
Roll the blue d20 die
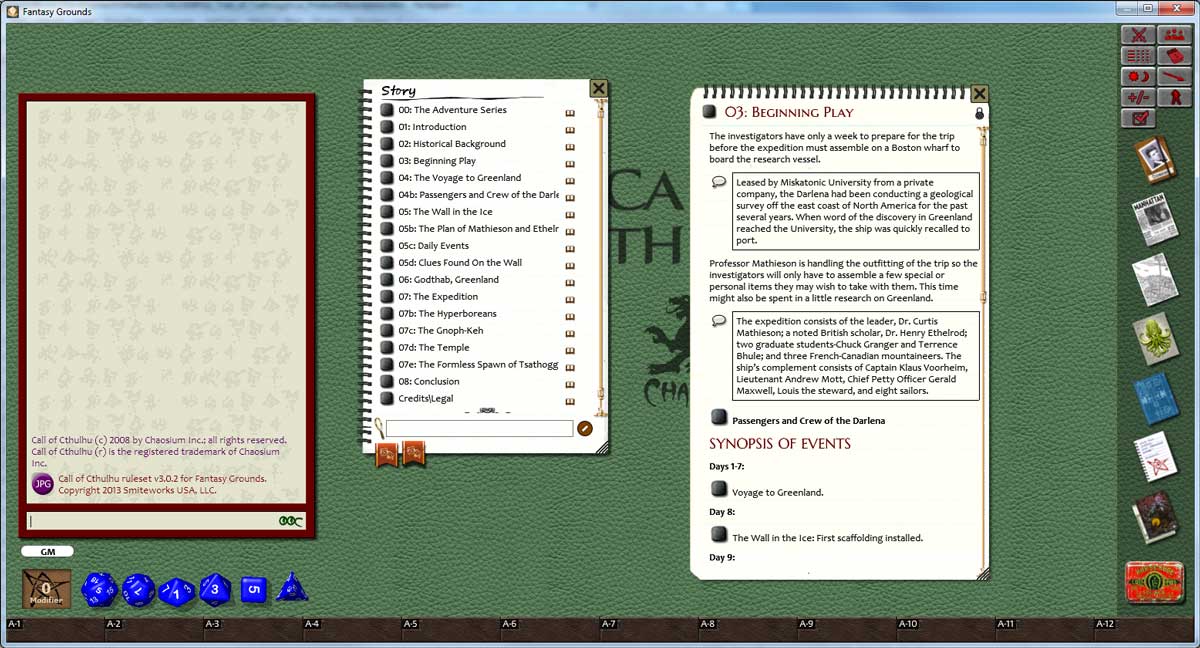tap(98, 588)
